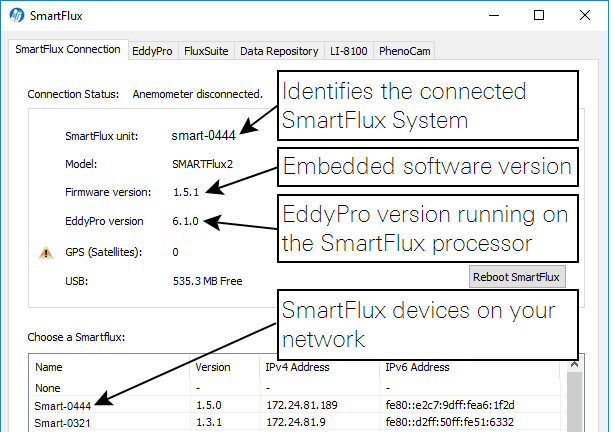The height and width of the screenshot is (432, 611).
Task: Maximize the SmartFlux window
Action: [539, 16]
